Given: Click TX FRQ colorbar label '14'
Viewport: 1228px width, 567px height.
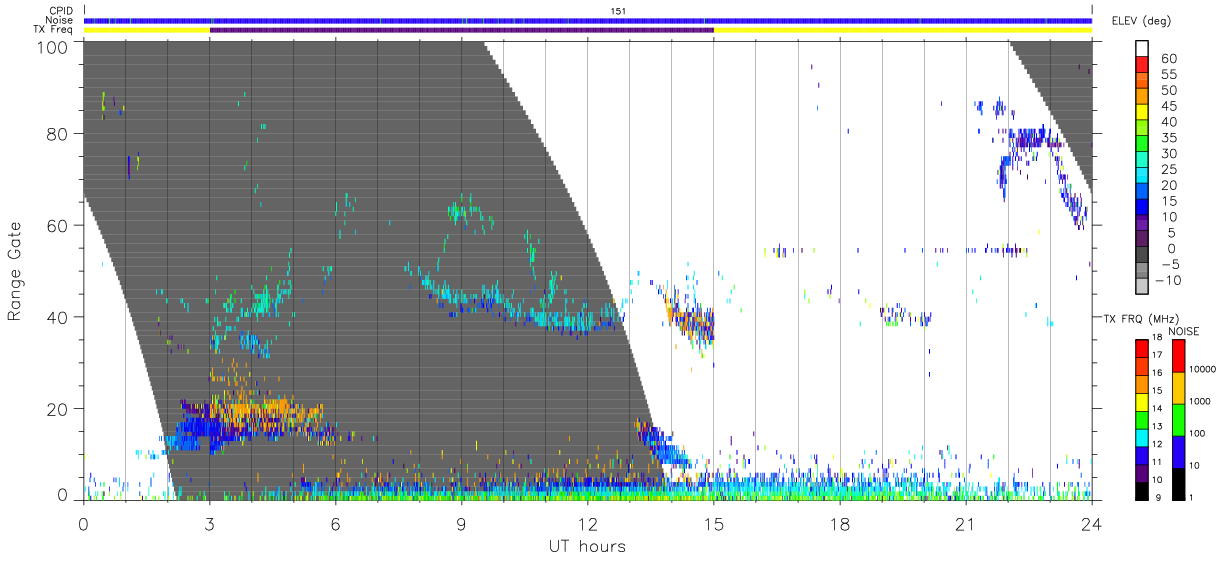Looking at the screenshot, I should (1157, 408).
